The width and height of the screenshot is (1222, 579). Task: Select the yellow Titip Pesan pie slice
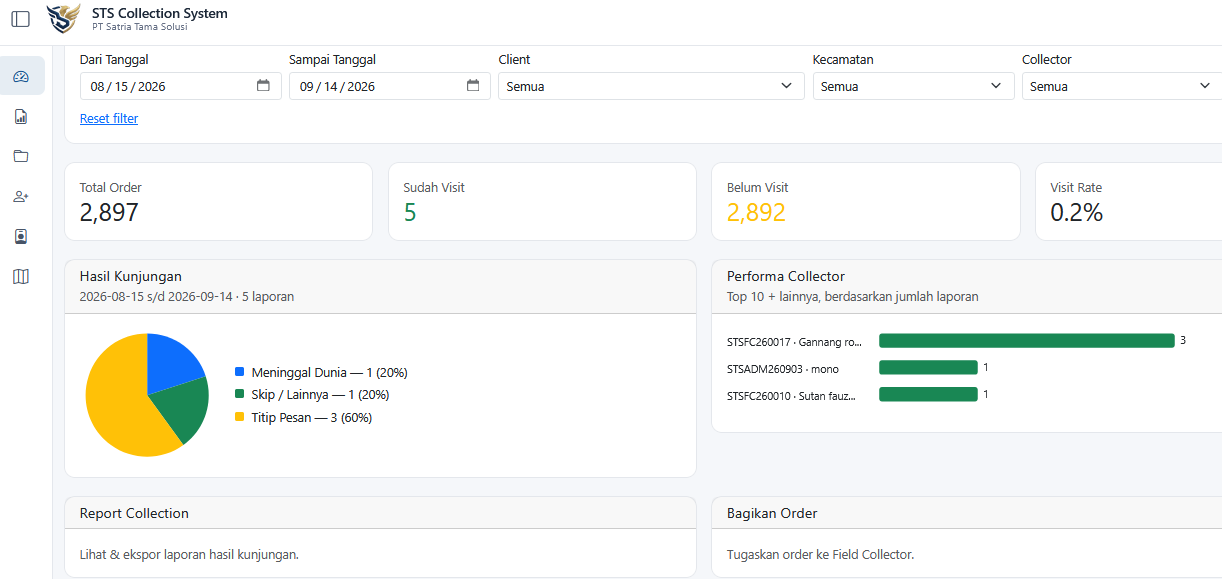[115, 400]
